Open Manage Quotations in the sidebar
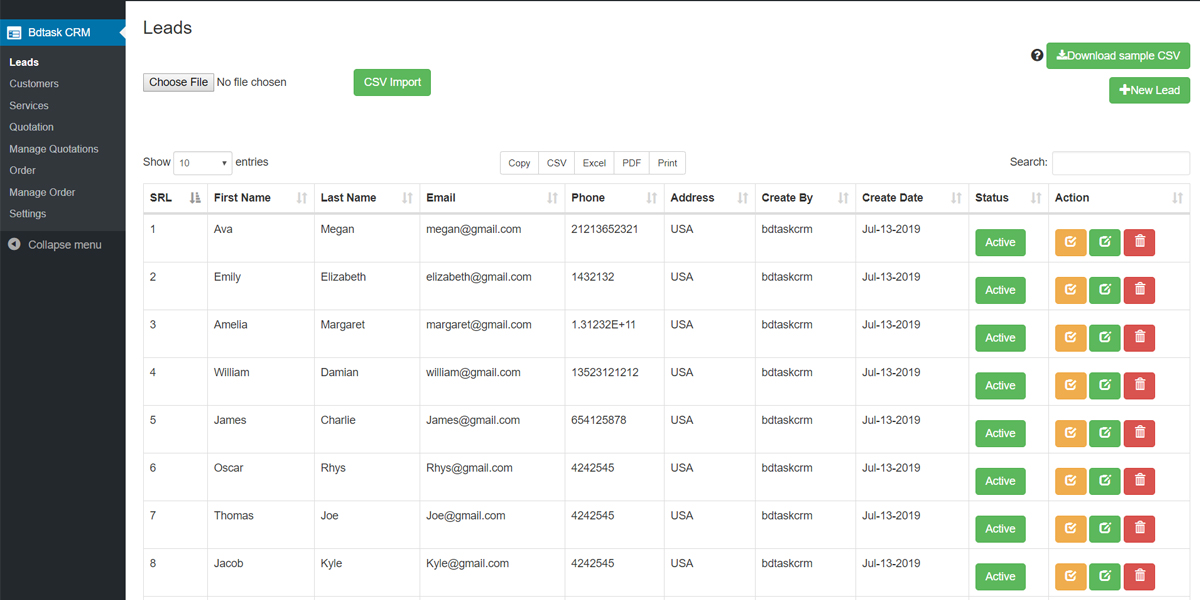The image size is (1200, 600). pyautogui.click(x=54, y=149)
